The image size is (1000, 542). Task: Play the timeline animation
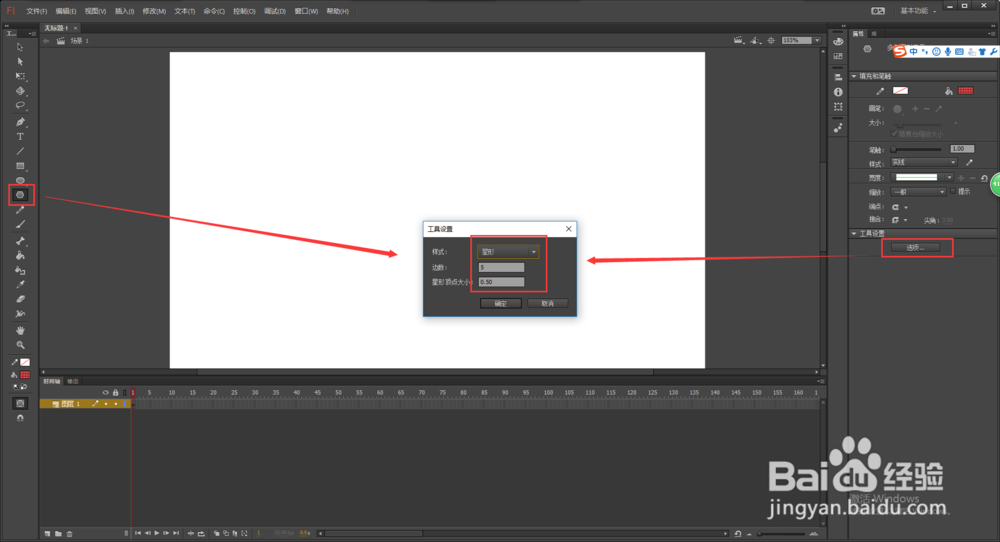point(157,533)
